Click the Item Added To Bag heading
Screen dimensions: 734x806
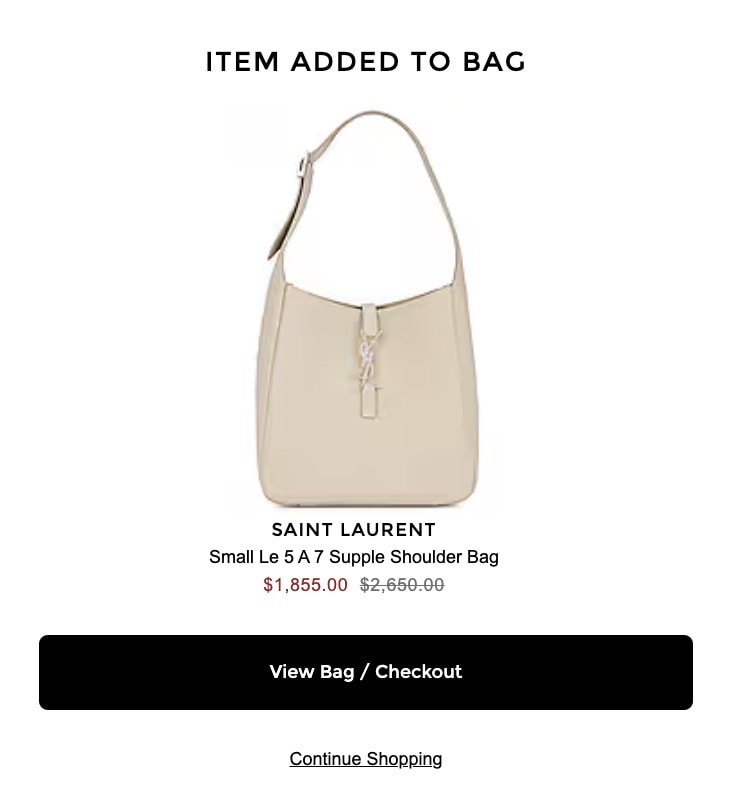coord(366,62)
